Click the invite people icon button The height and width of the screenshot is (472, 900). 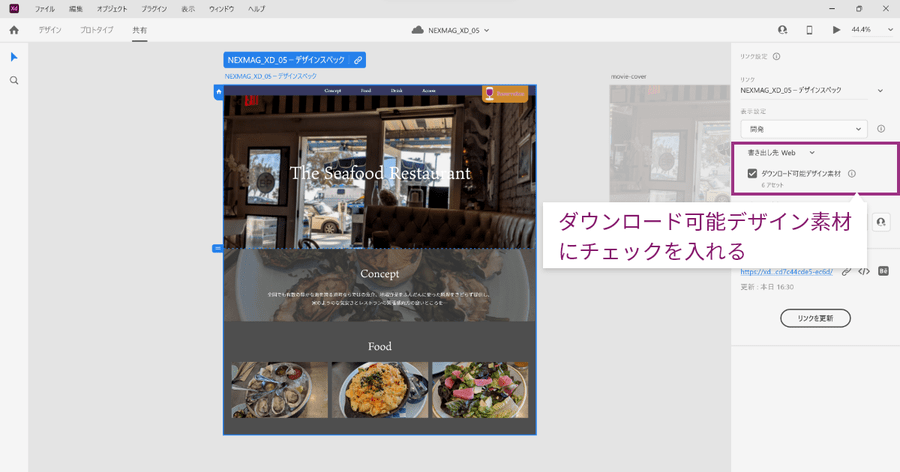(x=881, y=222)
